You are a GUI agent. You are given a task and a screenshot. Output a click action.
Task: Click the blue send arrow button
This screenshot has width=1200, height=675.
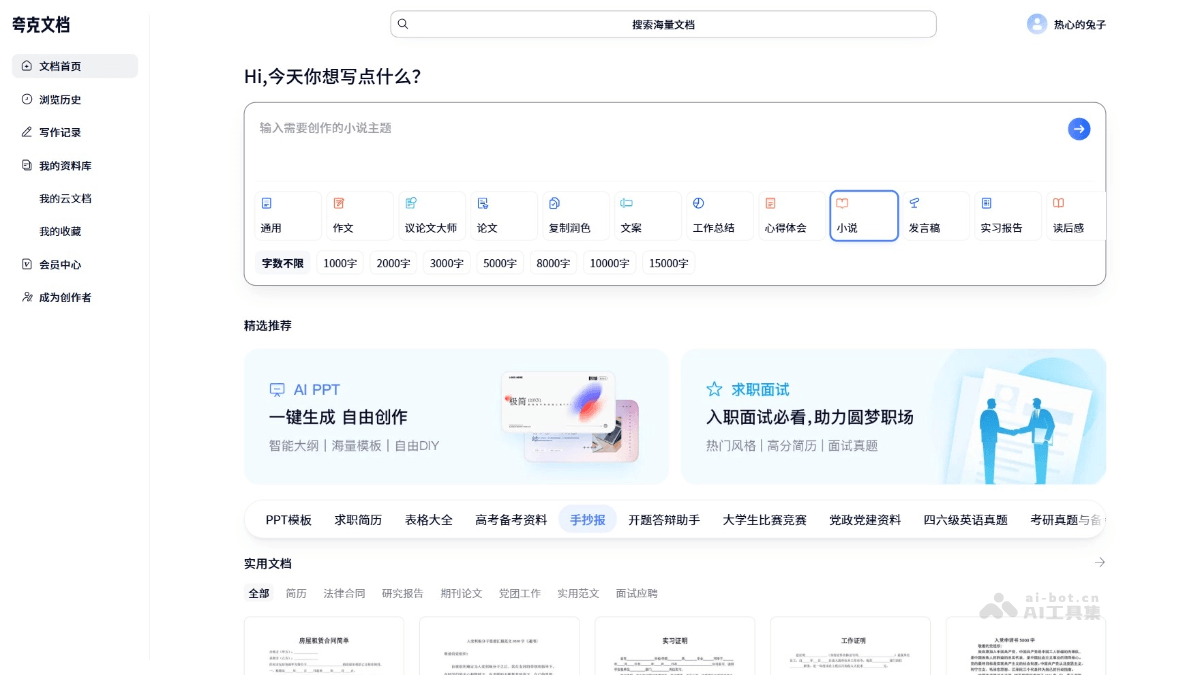coord(1078,129)
